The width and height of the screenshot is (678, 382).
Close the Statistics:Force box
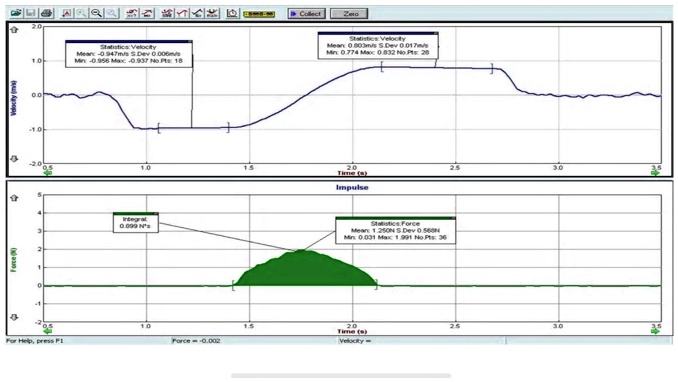click(x=453, y=218)
